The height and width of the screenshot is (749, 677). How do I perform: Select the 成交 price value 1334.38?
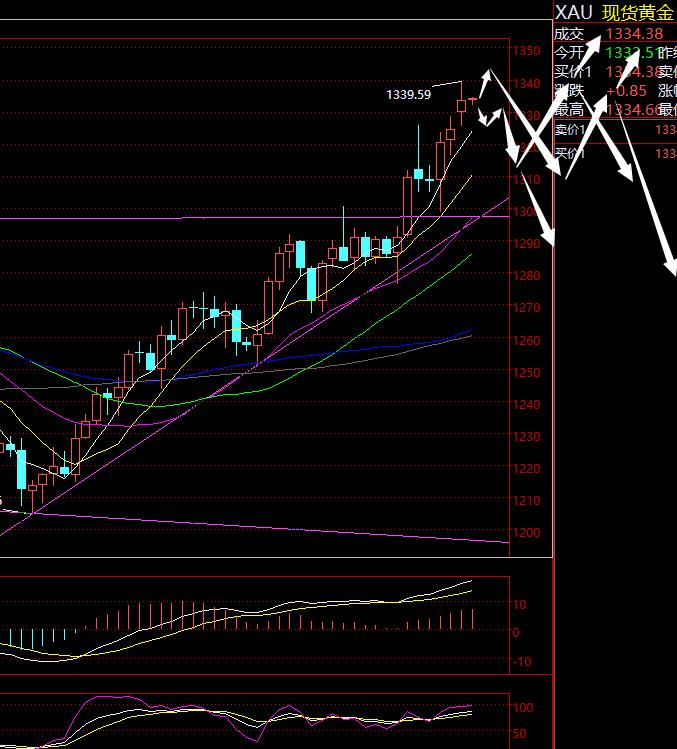pyautogui.click(x=634, y=34)
